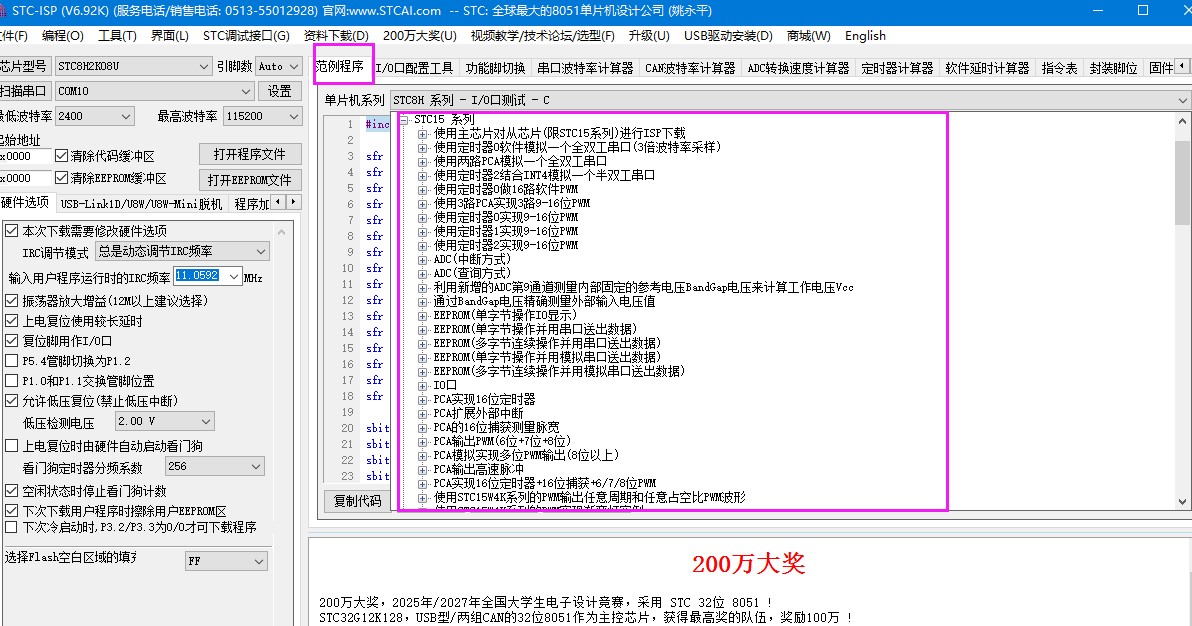Open the 200万大奖(U) menu
The image size is (1192, 626).
[x=420, y=36]
